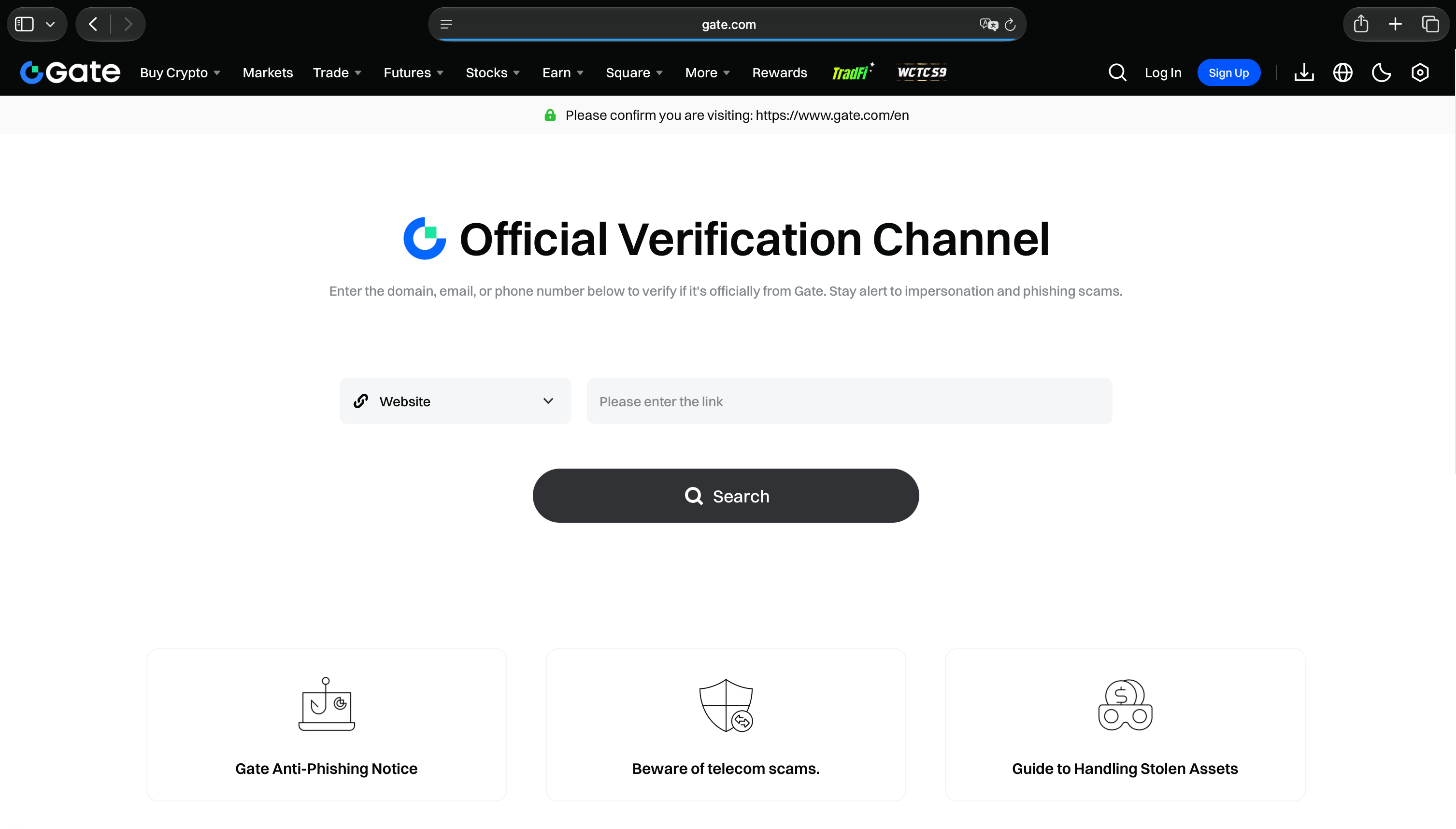Screen dimensions: 1456x829
Task: Focus the 'Please enter the link' field
Action: 849,401
